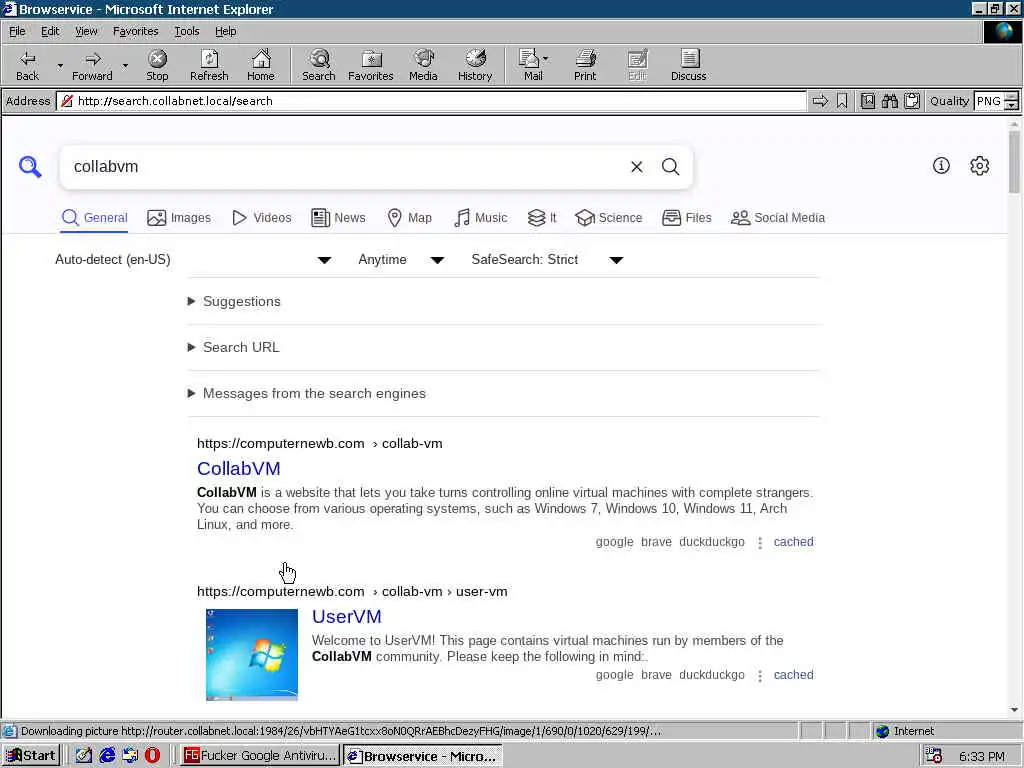Image resolution: width=1024 pixels, height=768 pixels.
Task: Click the blue magnifier logo
Action: tap(30, 167)
